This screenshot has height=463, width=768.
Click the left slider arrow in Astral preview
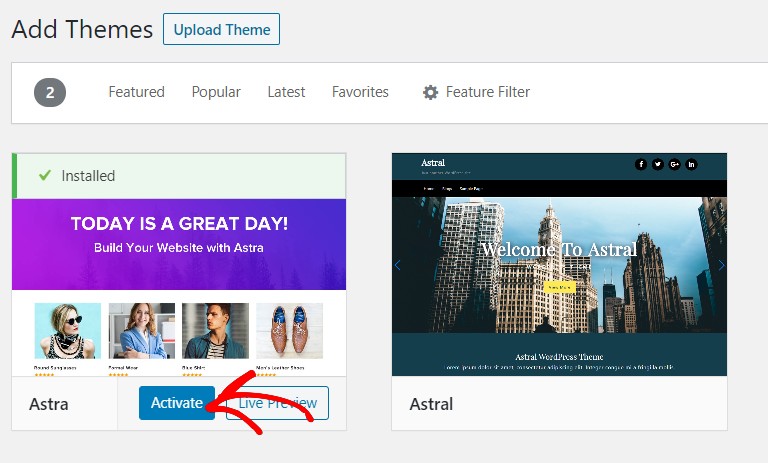point(398,265)
